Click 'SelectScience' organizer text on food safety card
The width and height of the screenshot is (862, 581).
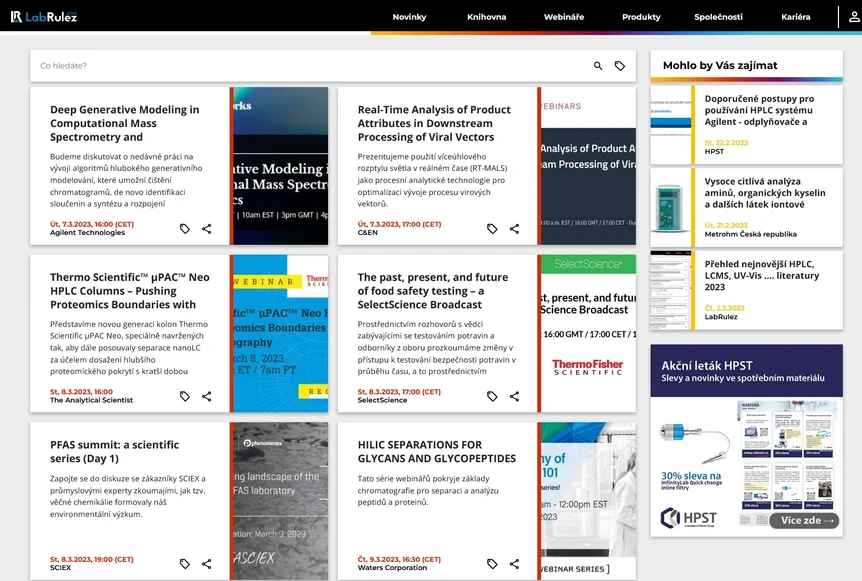(383, 400)
